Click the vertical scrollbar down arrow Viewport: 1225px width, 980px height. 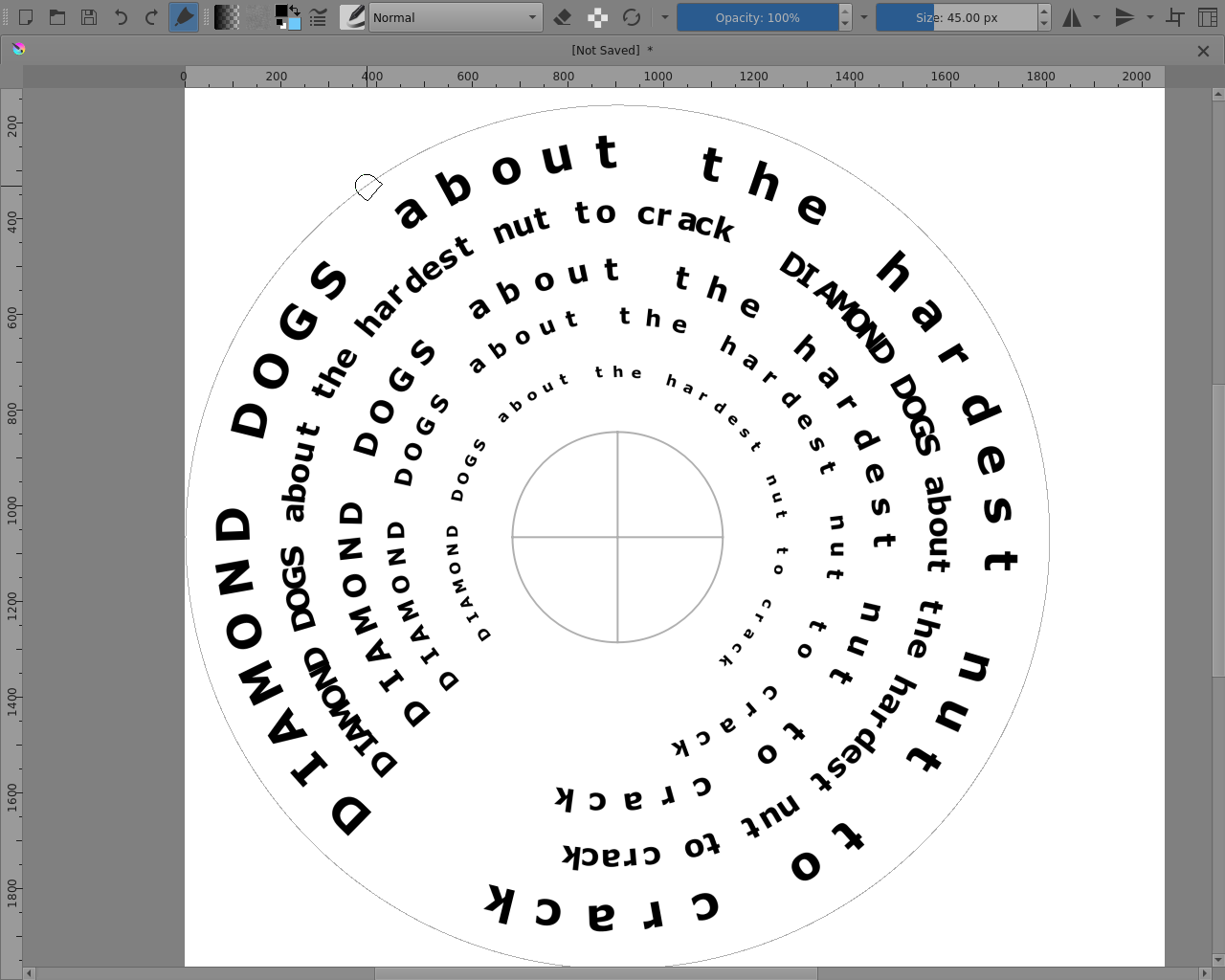[x=1217, y=960]
